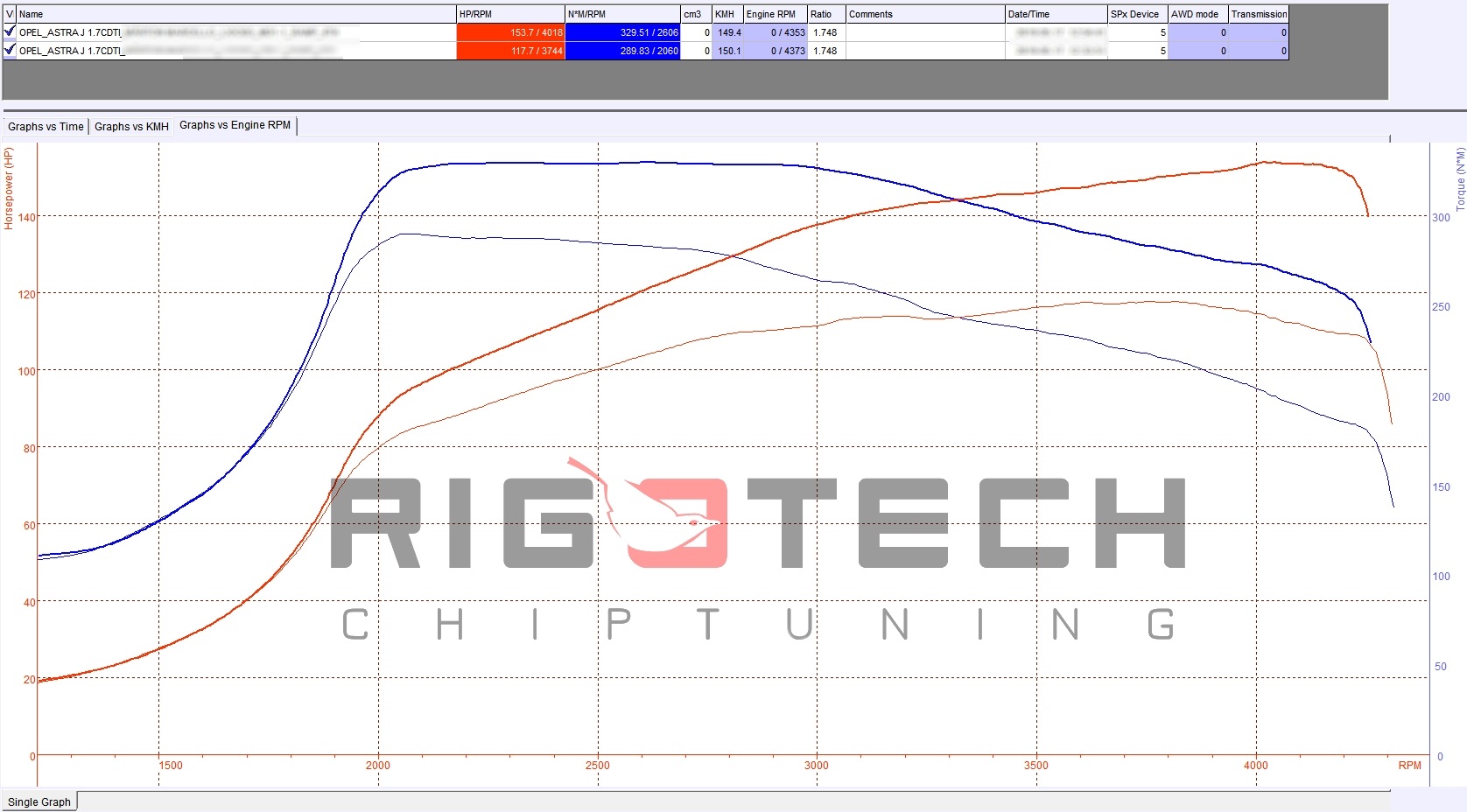Viewport: 1467px width, 812px height.
Task: Click the 150.1 KMH cell
Action: click(727, 51)
